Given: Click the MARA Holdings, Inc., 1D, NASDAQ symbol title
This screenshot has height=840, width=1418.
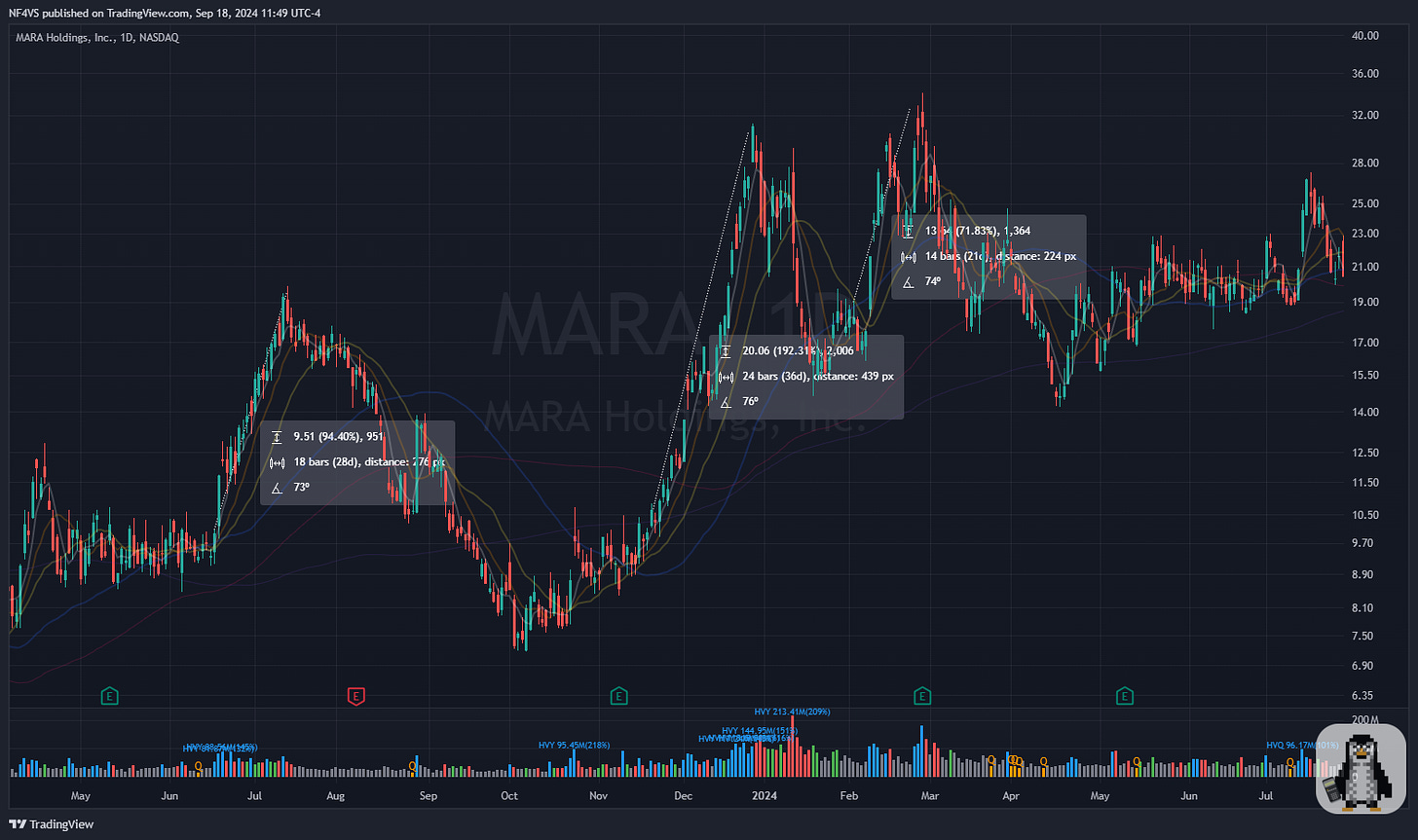Looking at the screenshot, I should tap(96, 37).
